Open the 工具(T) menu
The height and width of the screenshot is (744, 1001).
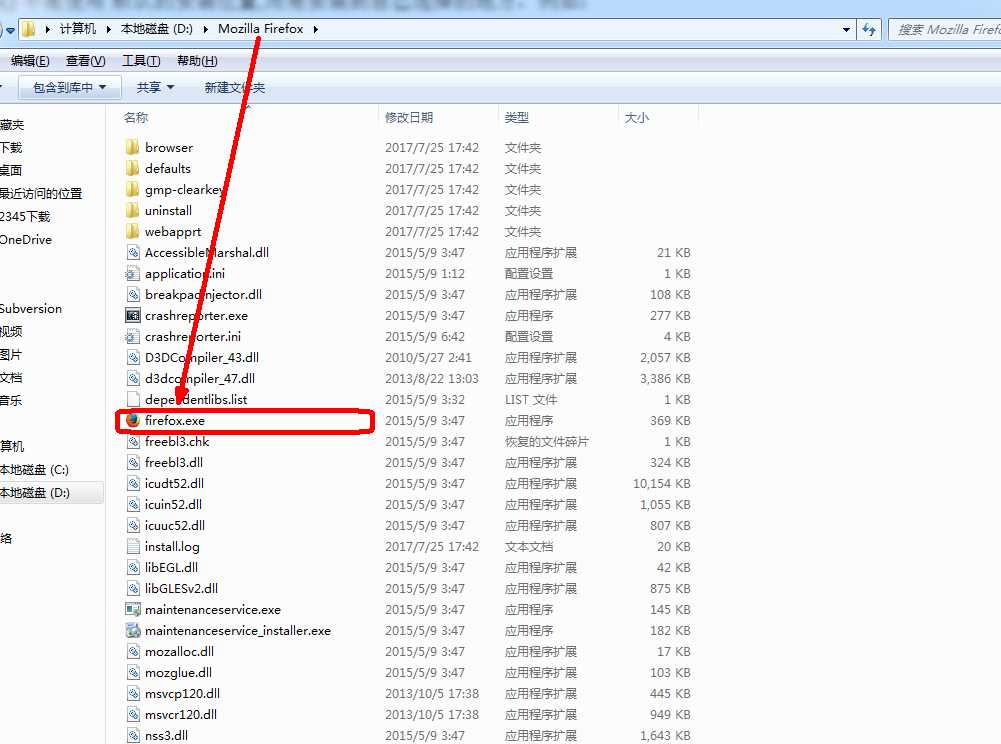click(x=141, y=61)
